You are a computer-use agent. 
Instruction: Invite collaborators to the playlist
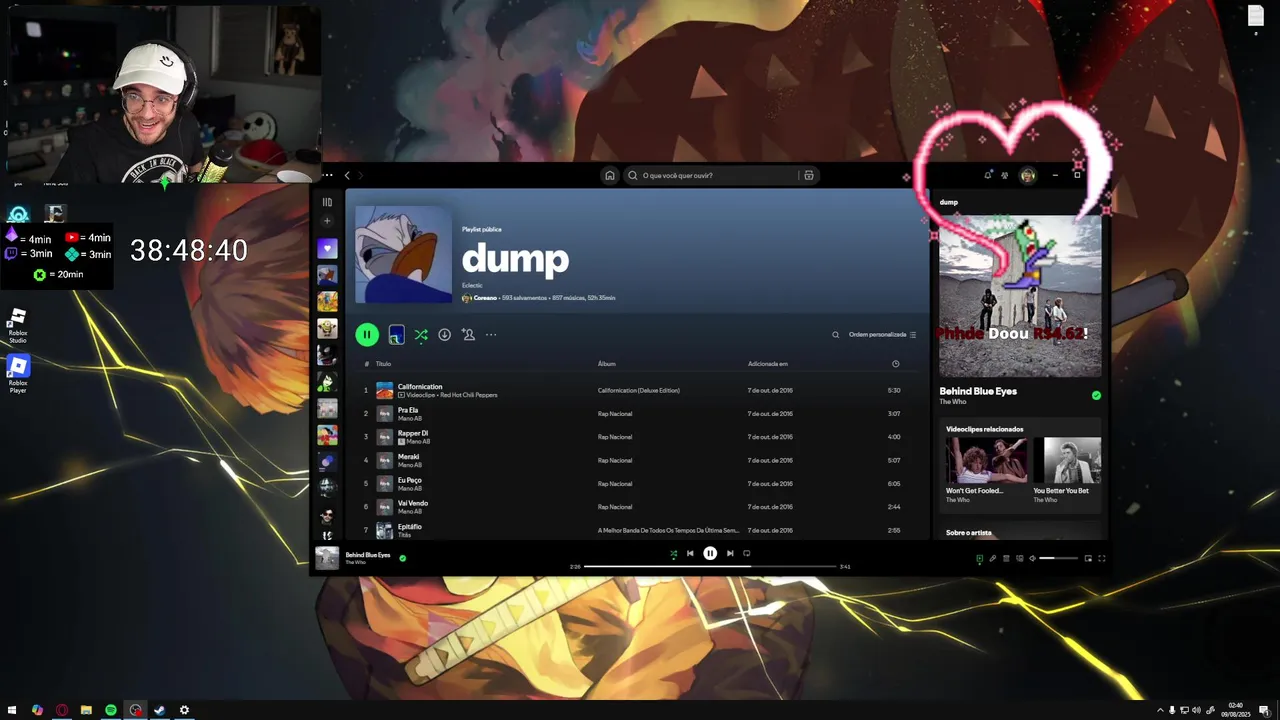468,335
